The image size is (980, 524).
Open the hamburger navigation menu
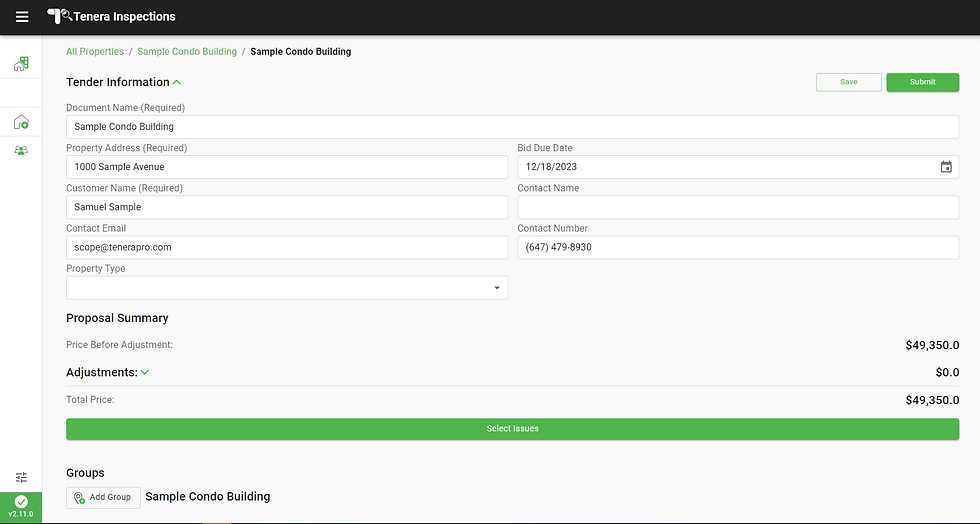pos(22,17)
